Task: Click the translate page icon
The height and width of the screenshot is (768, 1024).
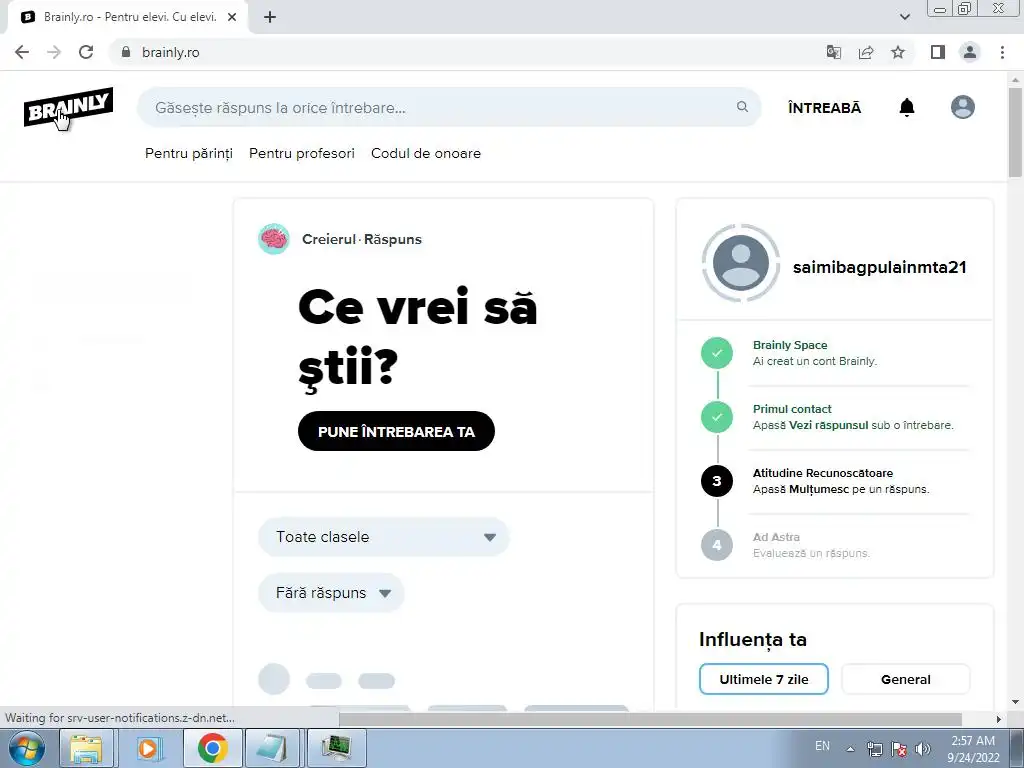Action: pyautogui.click(x=833, y=52)
